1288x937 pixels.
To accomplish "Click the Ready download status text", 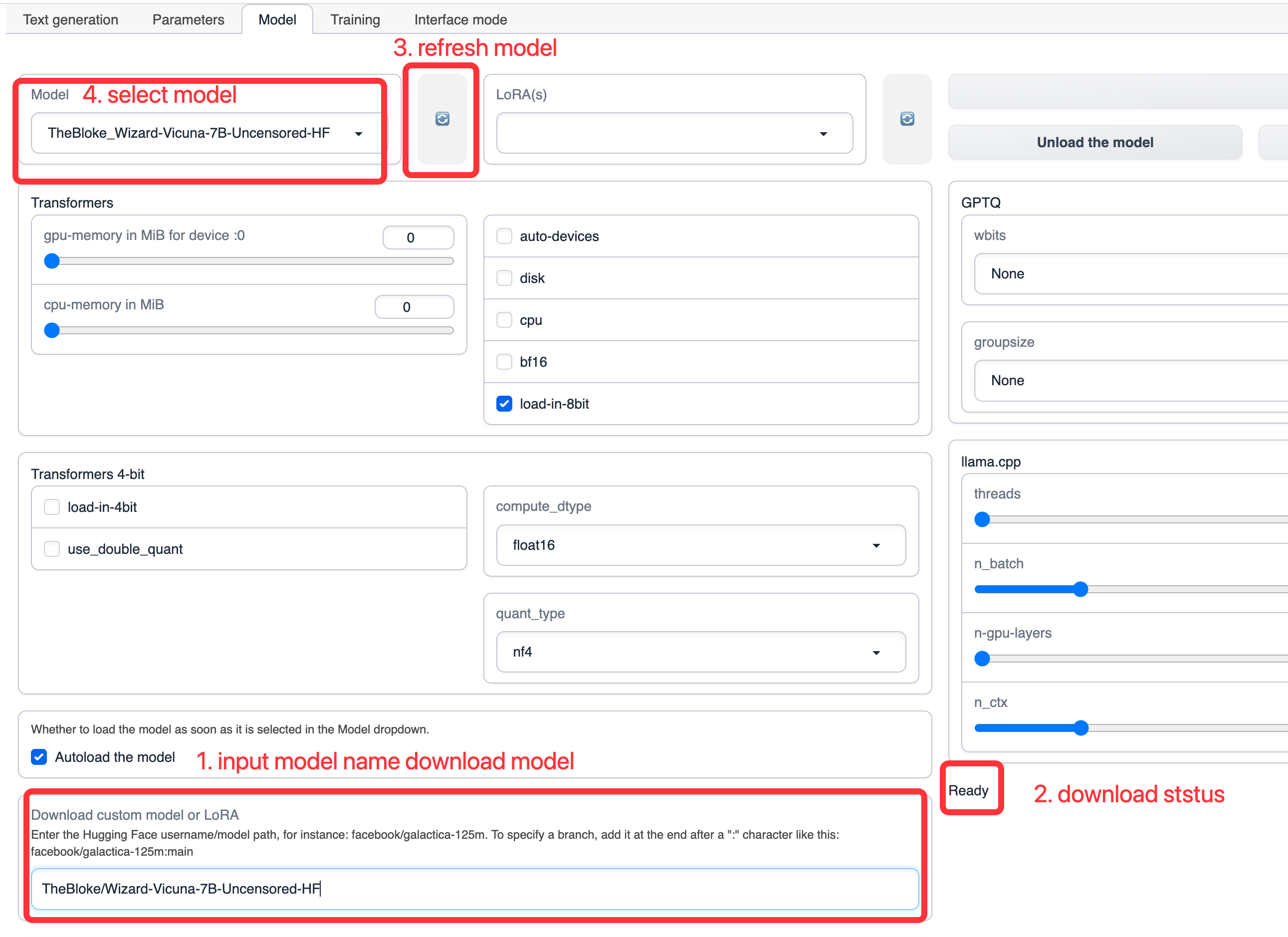I will (968, 790).
